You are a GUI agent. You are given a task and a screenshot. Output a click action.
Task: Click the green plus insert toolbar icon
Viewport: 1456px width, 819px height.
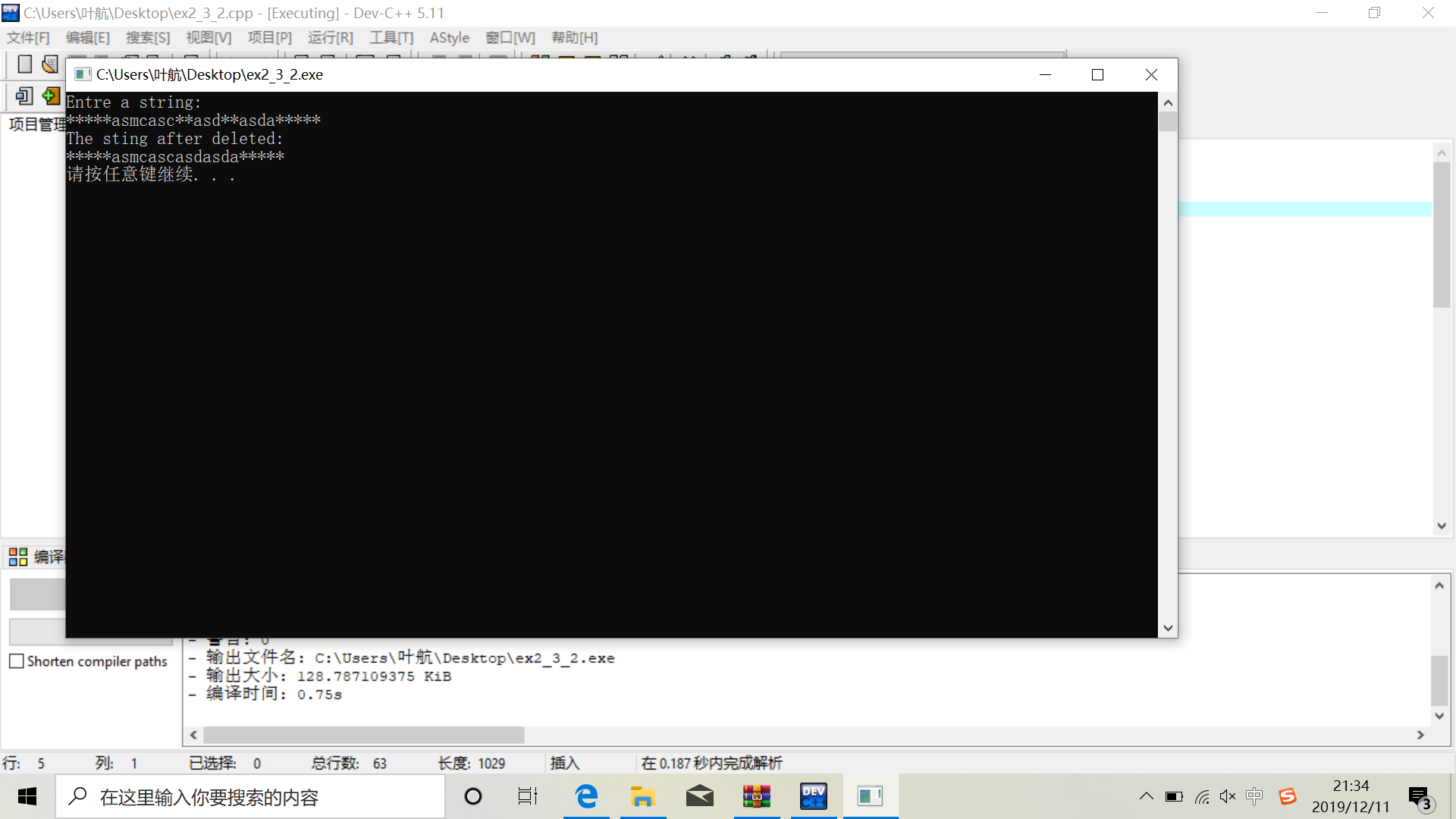51,96
